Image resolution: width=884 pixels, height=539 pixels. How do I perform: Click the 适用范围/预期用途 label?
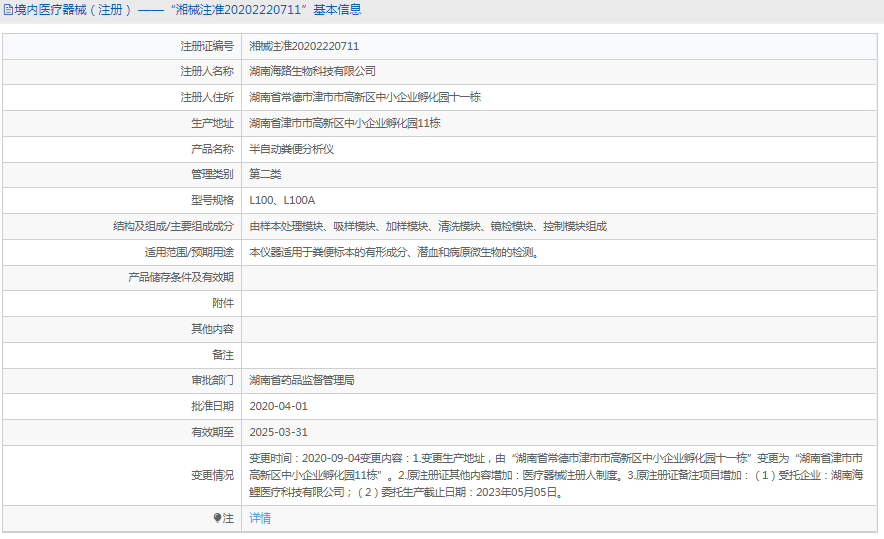[x=189, y=252]
